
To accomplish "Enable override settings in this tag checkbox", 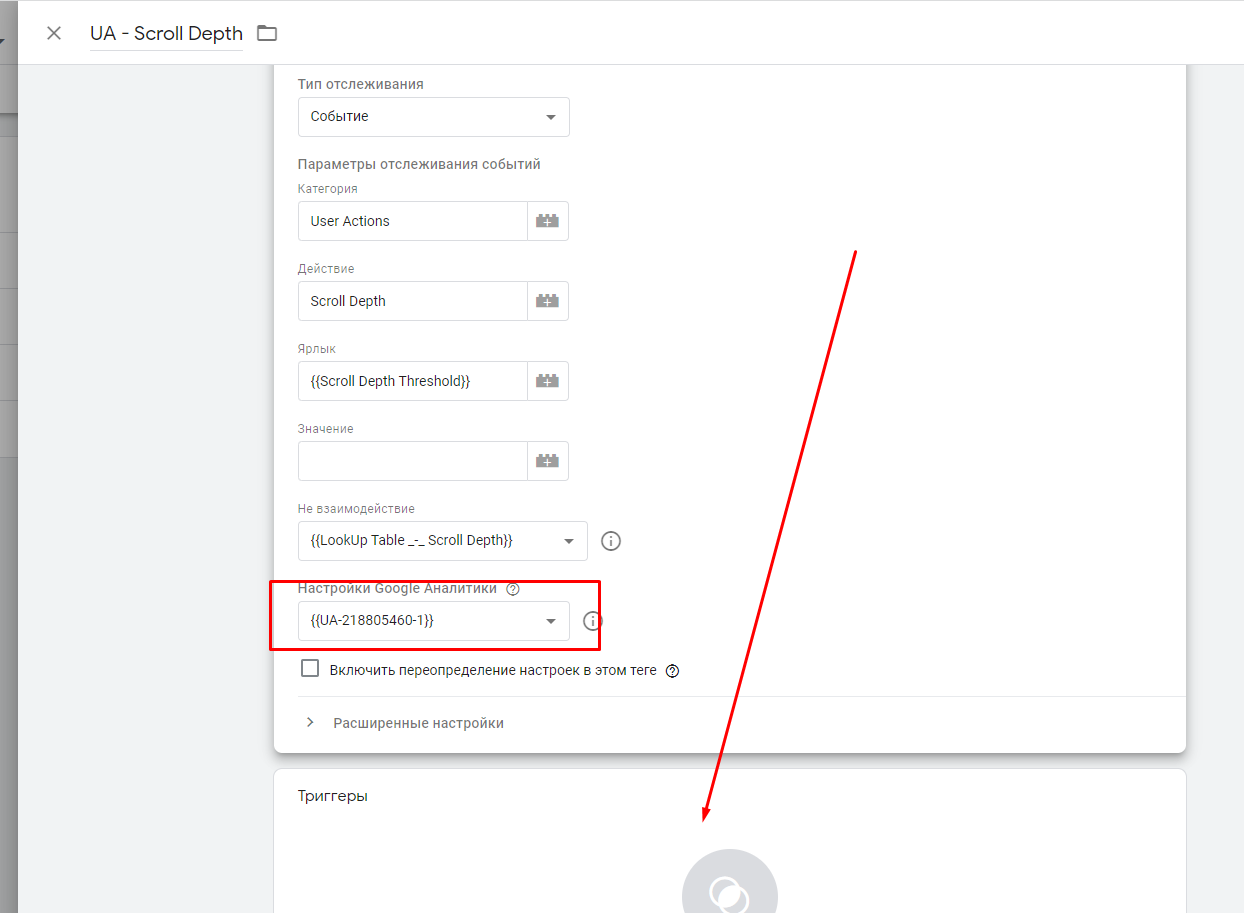I will tap(310, 669).
